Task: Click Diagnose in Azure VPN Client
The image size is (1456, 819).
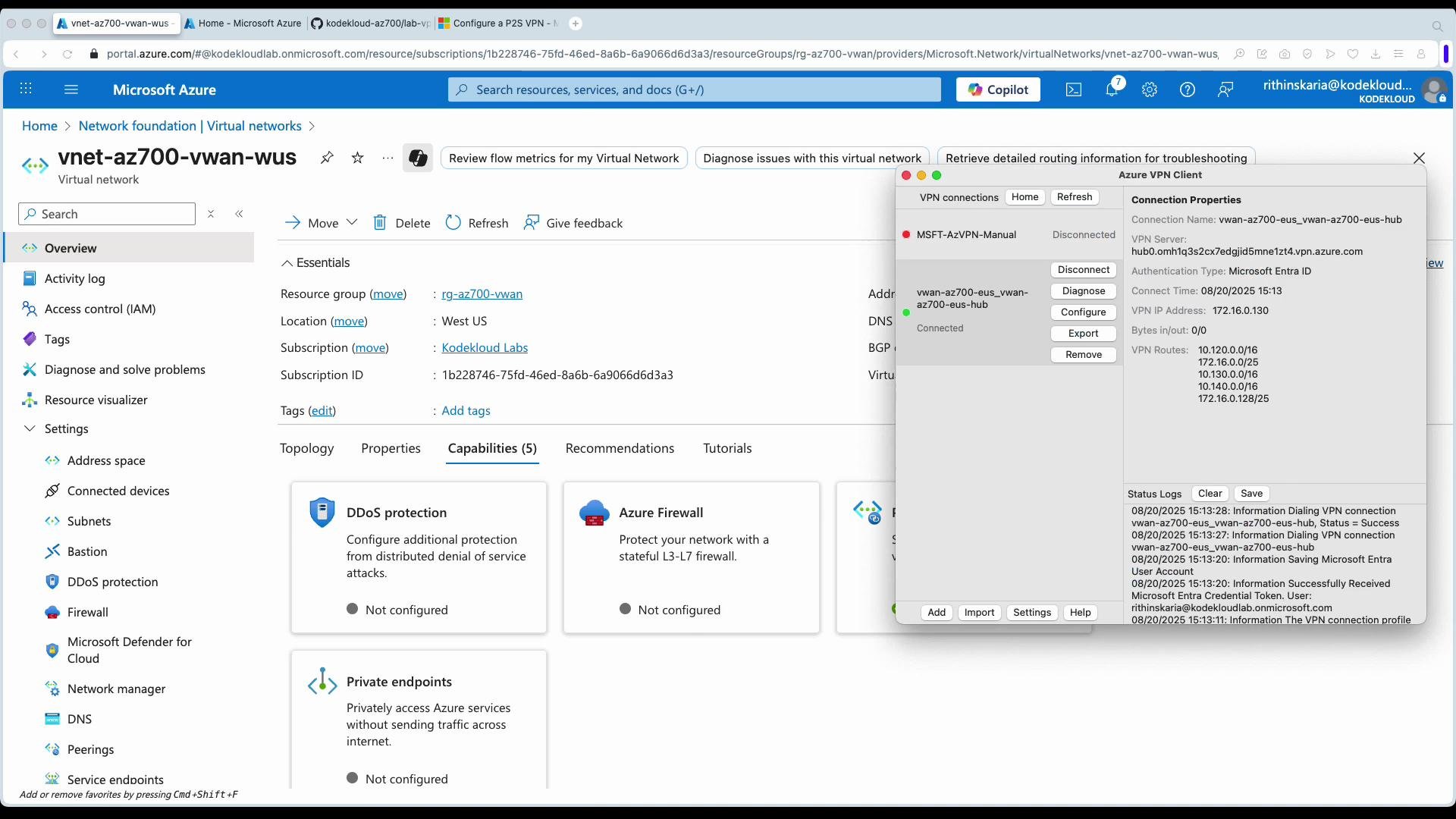Action: [1083, 291]
